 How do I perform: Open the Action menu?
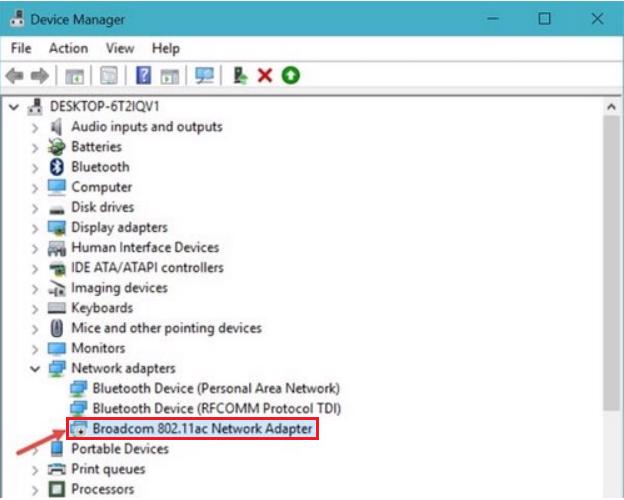[68, 49]
